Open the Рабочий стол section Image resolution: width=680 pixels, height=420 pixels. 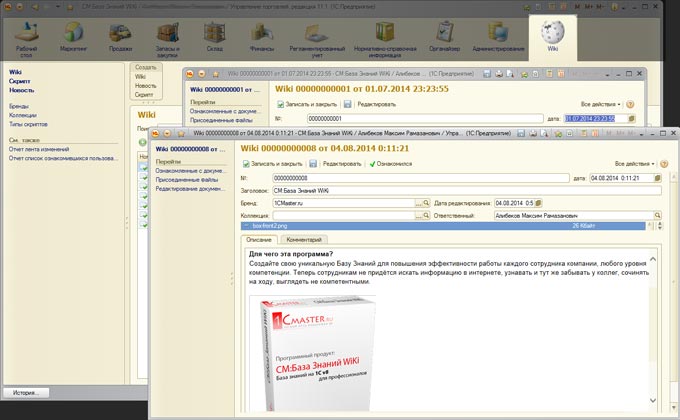pos(26,39)
